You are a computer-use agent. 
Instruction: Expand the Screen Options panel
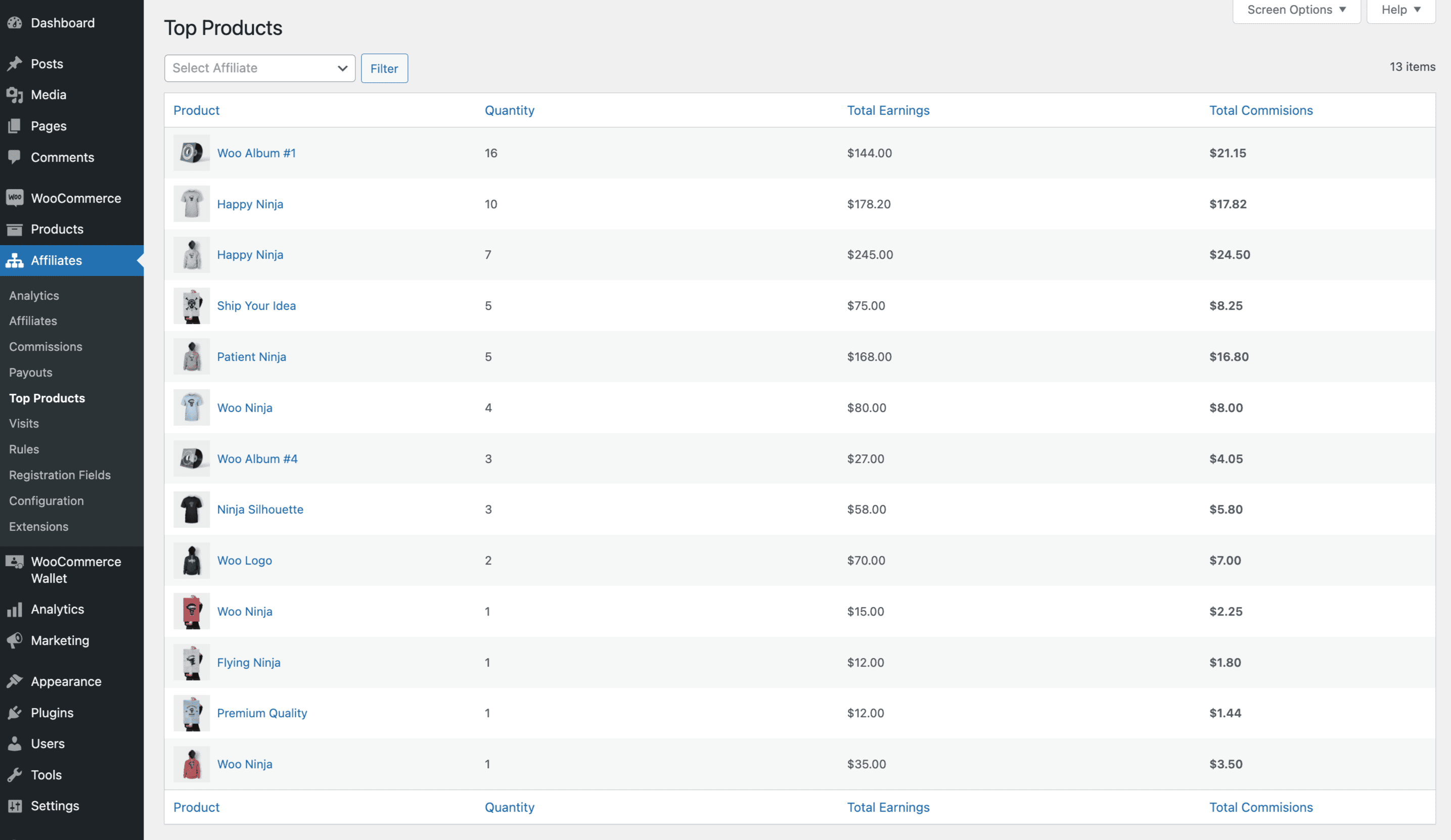[x=1295, y=10]
